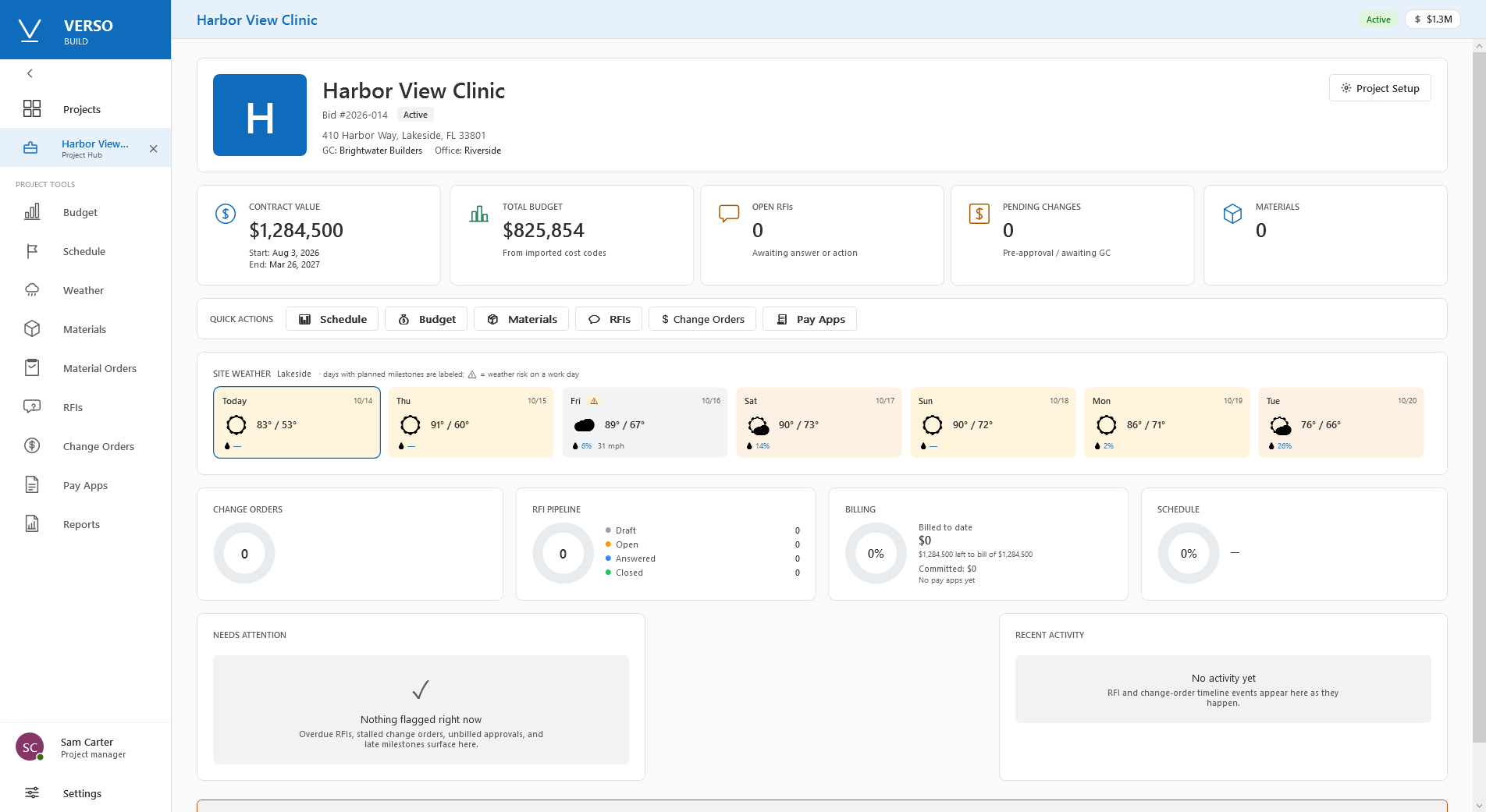Click Active status badge in header
Viewport: 1486px width, 812px height.
1378,20
